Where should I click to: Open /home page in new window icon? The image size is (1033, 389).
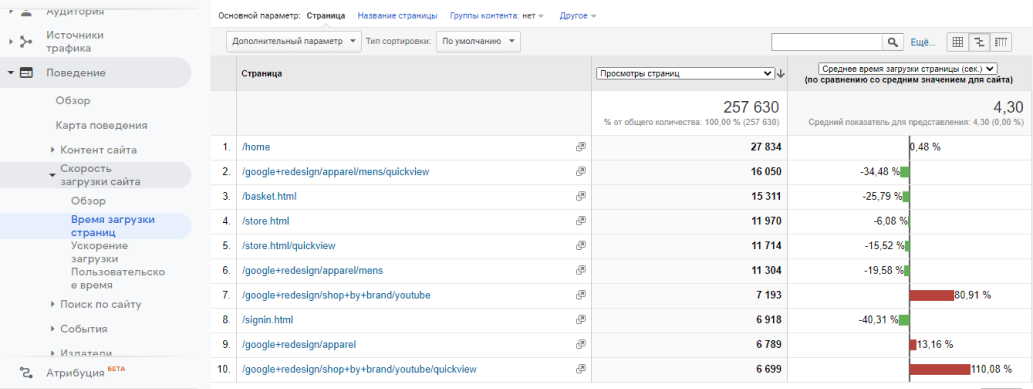click(x=580, y=147)
